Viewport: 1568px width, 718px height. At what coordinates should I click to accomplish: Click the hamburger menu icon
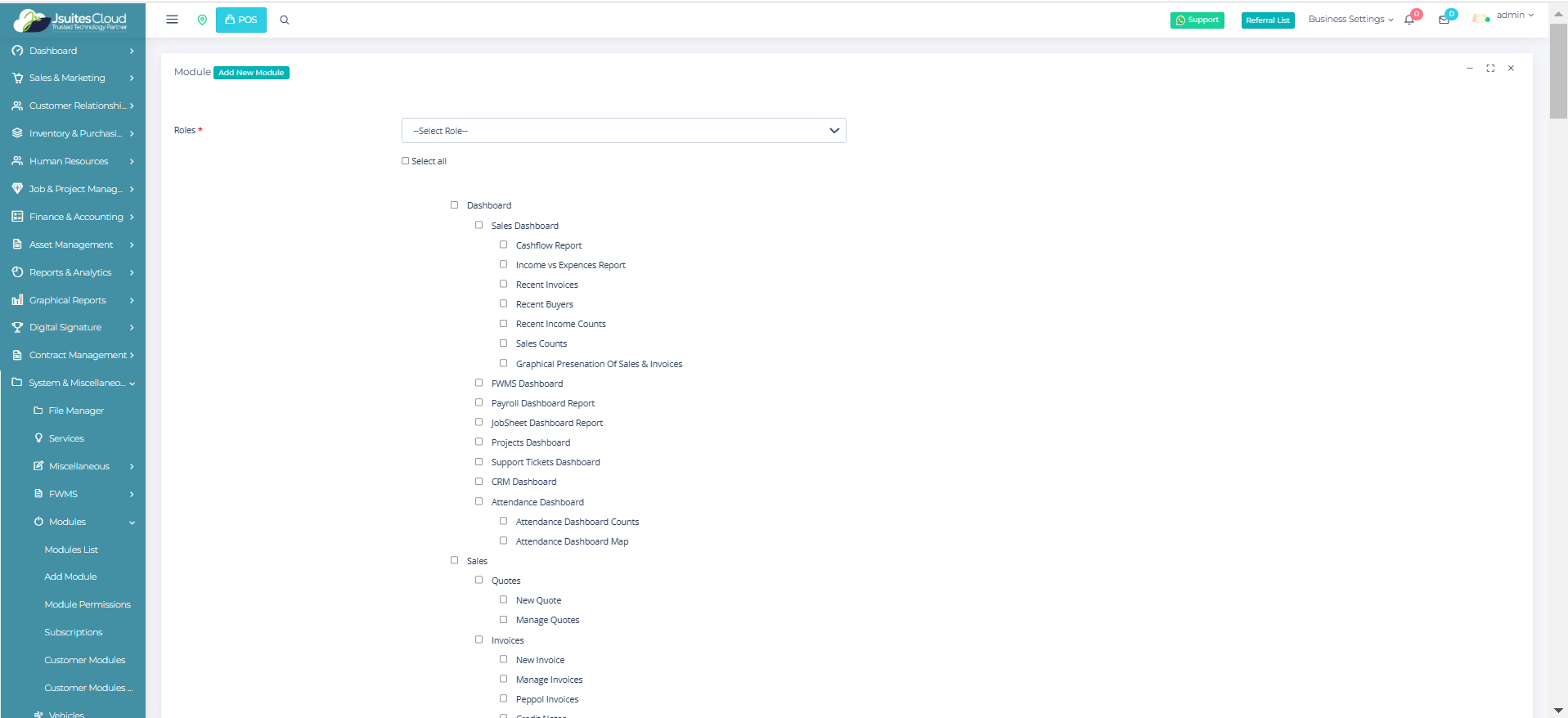tap(172, 20)
